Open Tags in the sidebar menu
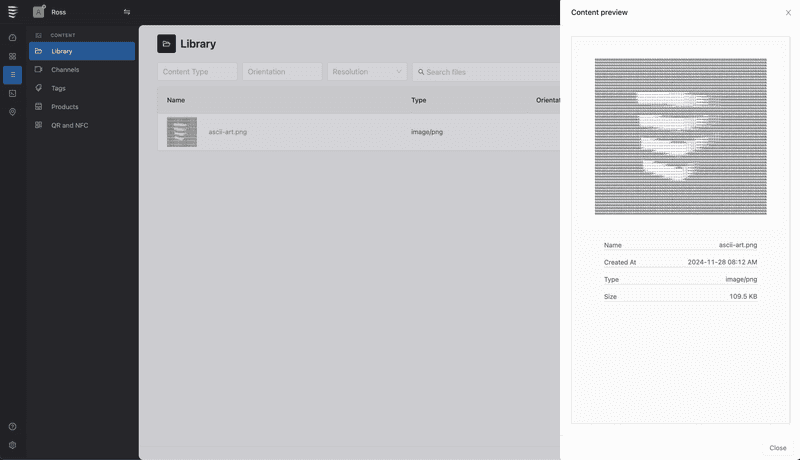Viewport: 800px width, 460px height. point(58,88)
